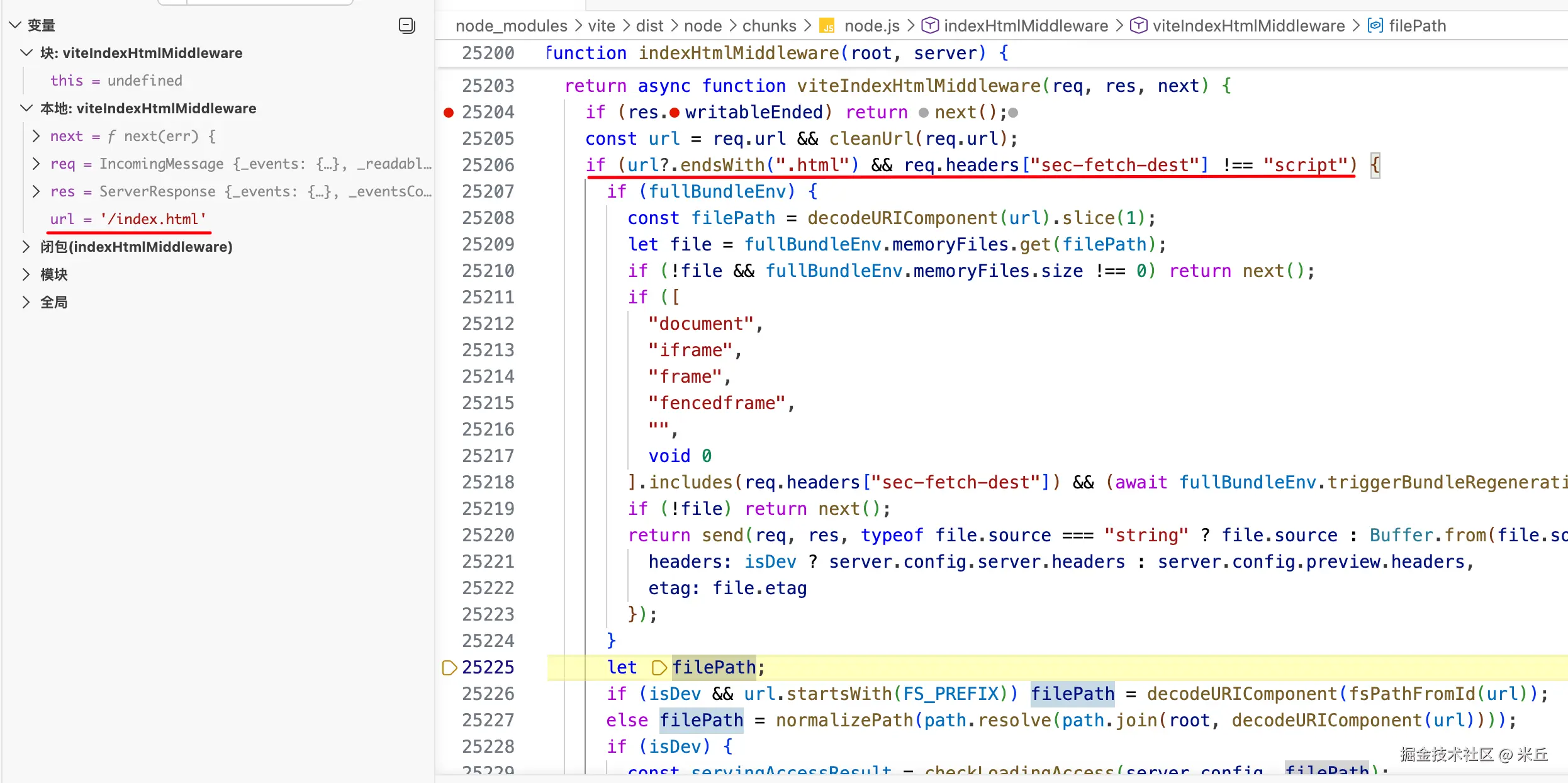Open the chunks breadcrumb item
1568x783 pixels.
[x=769, y=26]
